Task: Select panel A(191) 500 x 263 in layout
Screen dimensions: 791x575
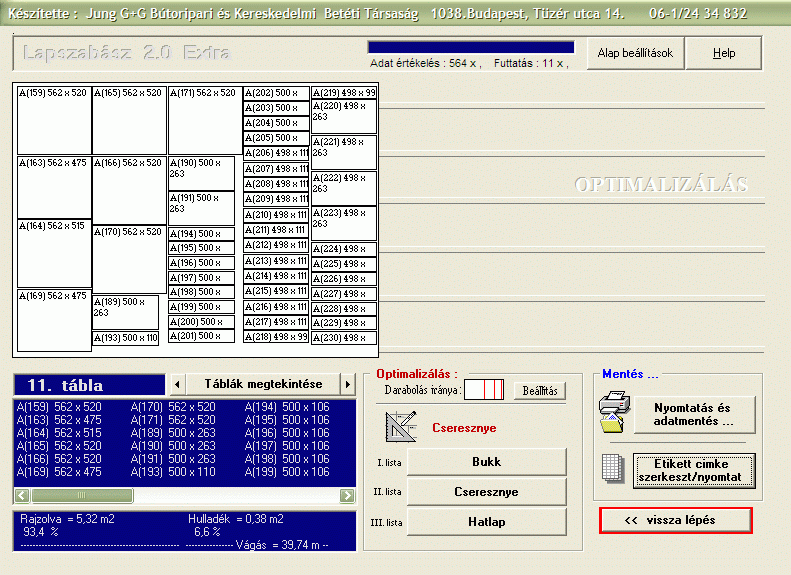Action: tap(201, 208)
